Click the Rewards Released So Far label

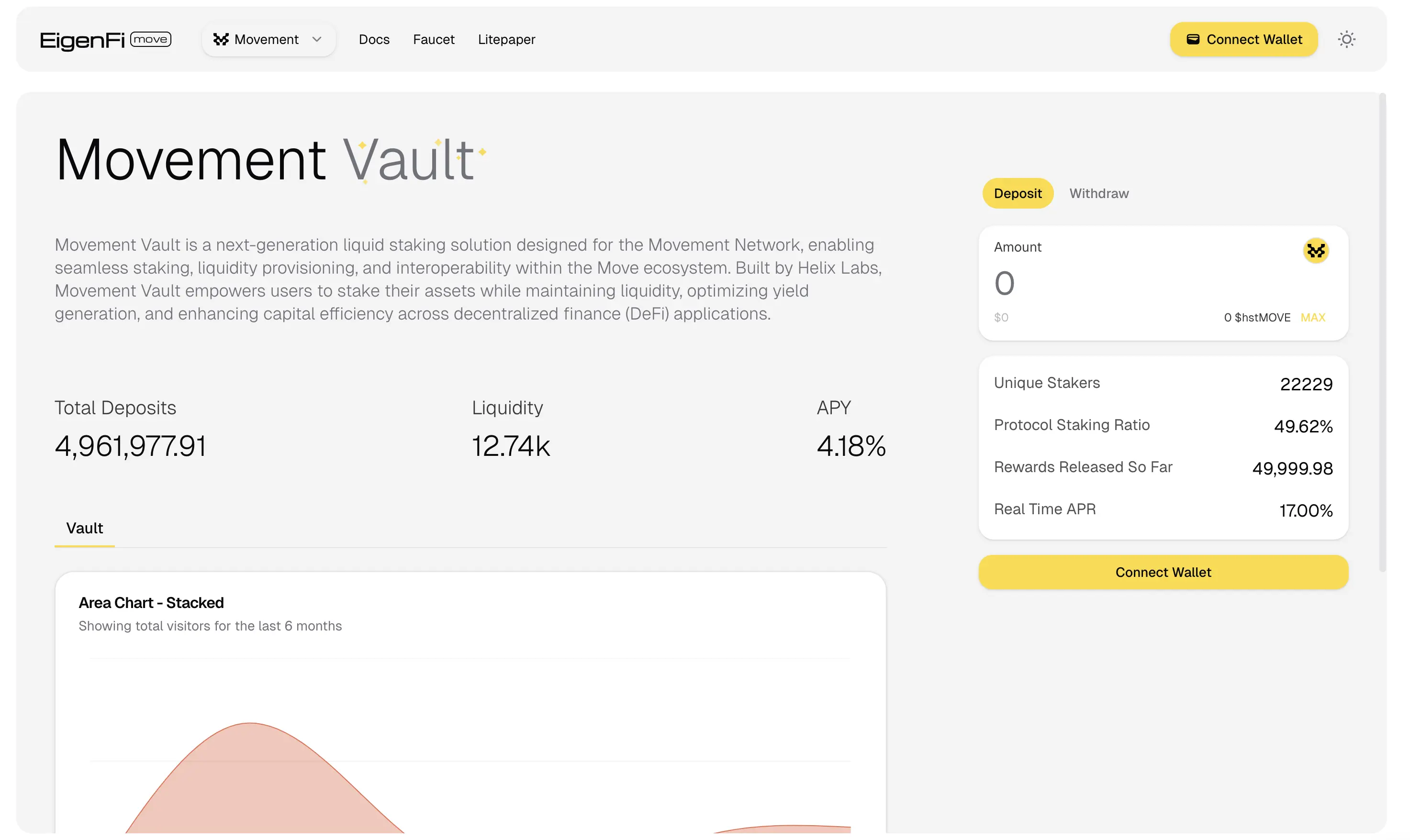1083,467
